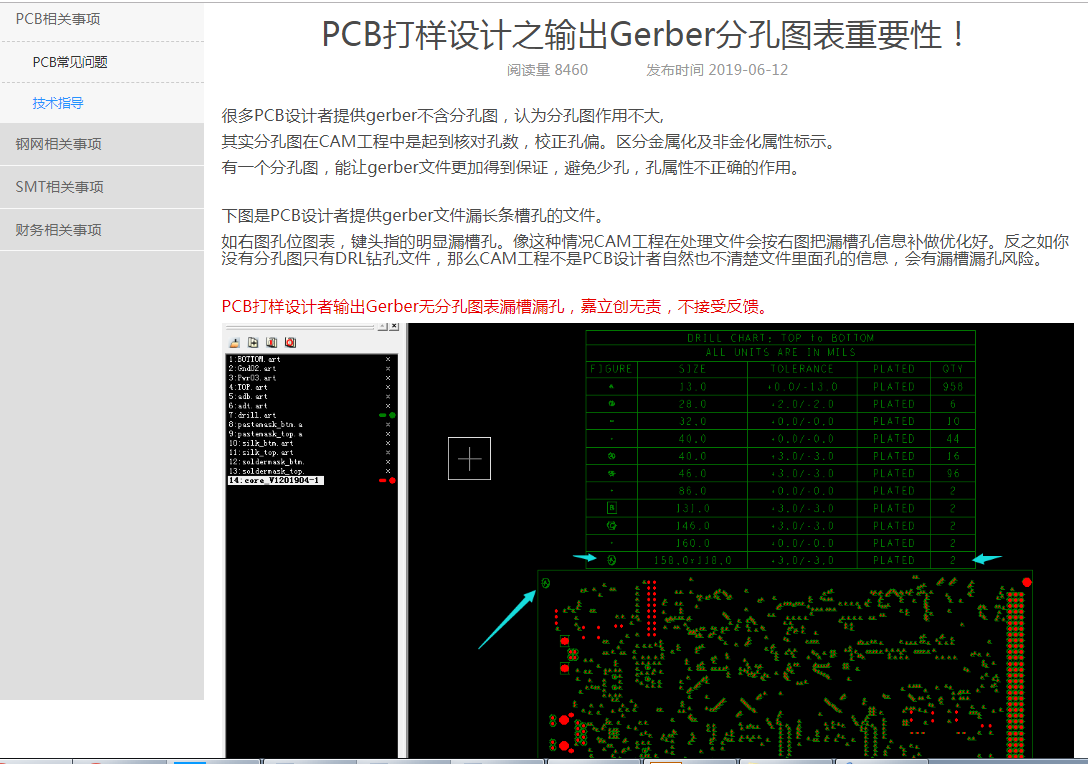Open the SMT相关事项 sidebar section

(x=102, y=187)
